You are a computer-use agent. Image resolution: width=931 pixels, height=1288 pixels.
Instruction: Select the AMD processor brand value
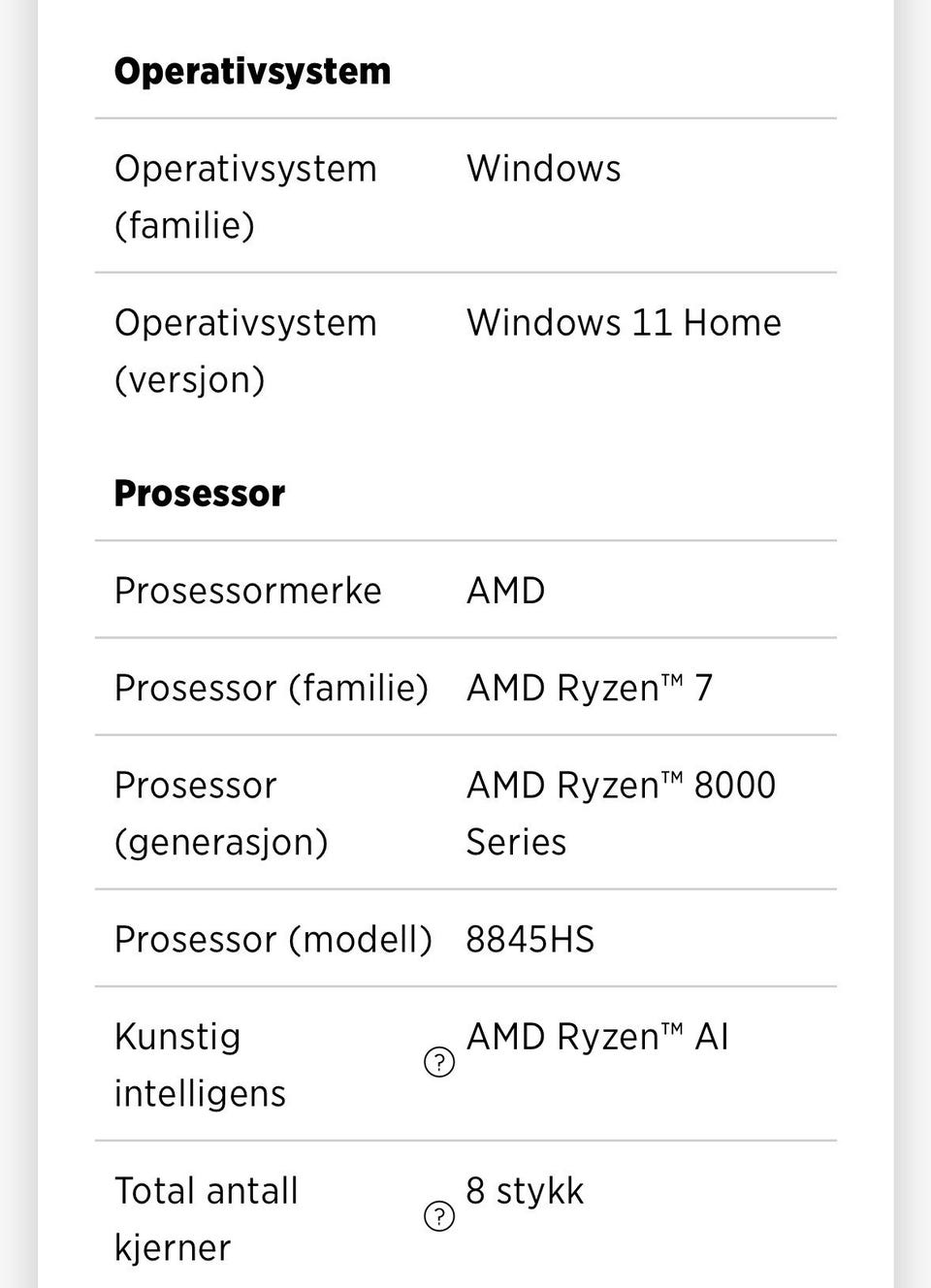[506, 591]
